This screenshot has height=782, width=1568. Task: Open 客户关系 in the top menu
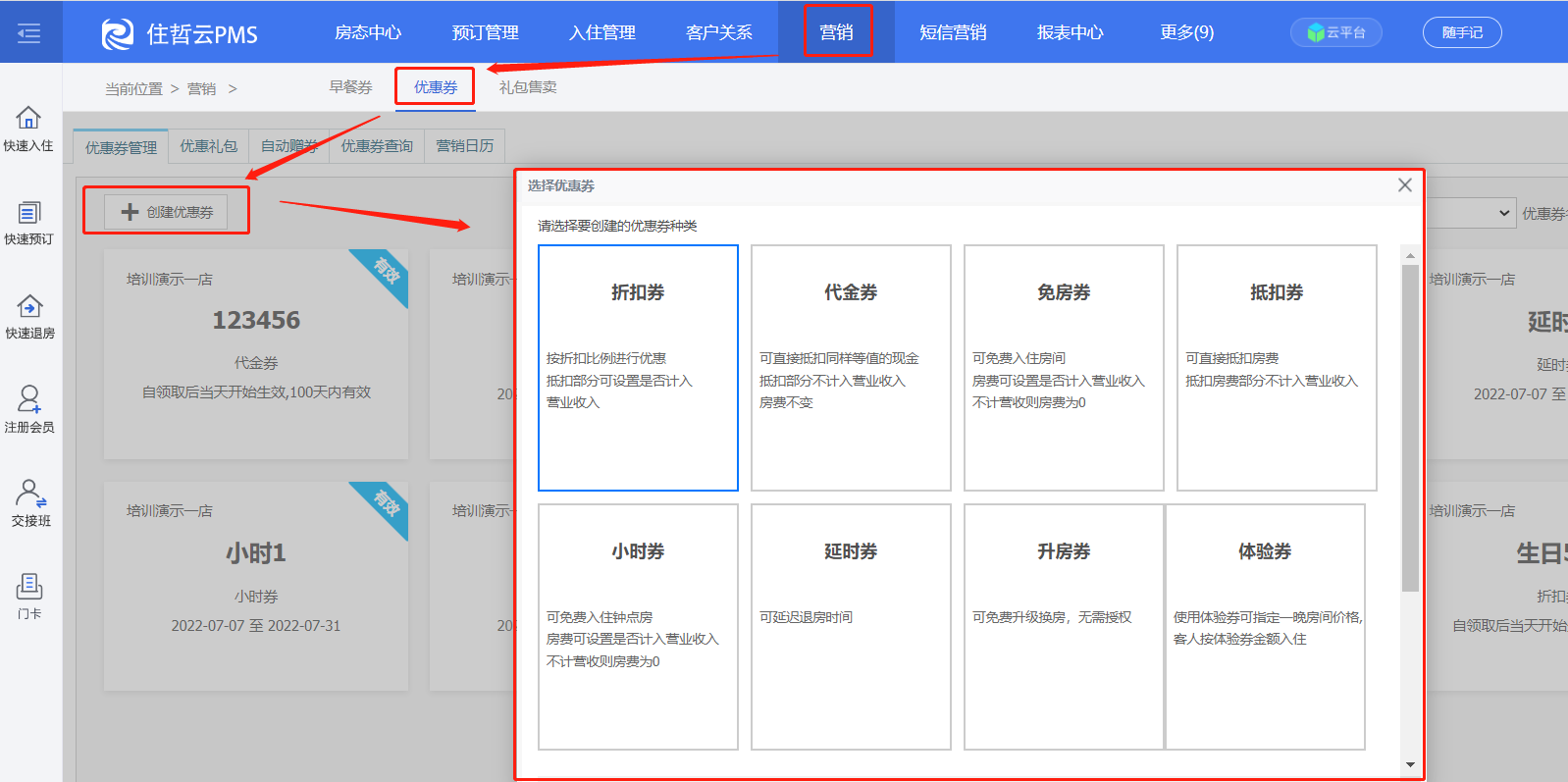point(719,32)
